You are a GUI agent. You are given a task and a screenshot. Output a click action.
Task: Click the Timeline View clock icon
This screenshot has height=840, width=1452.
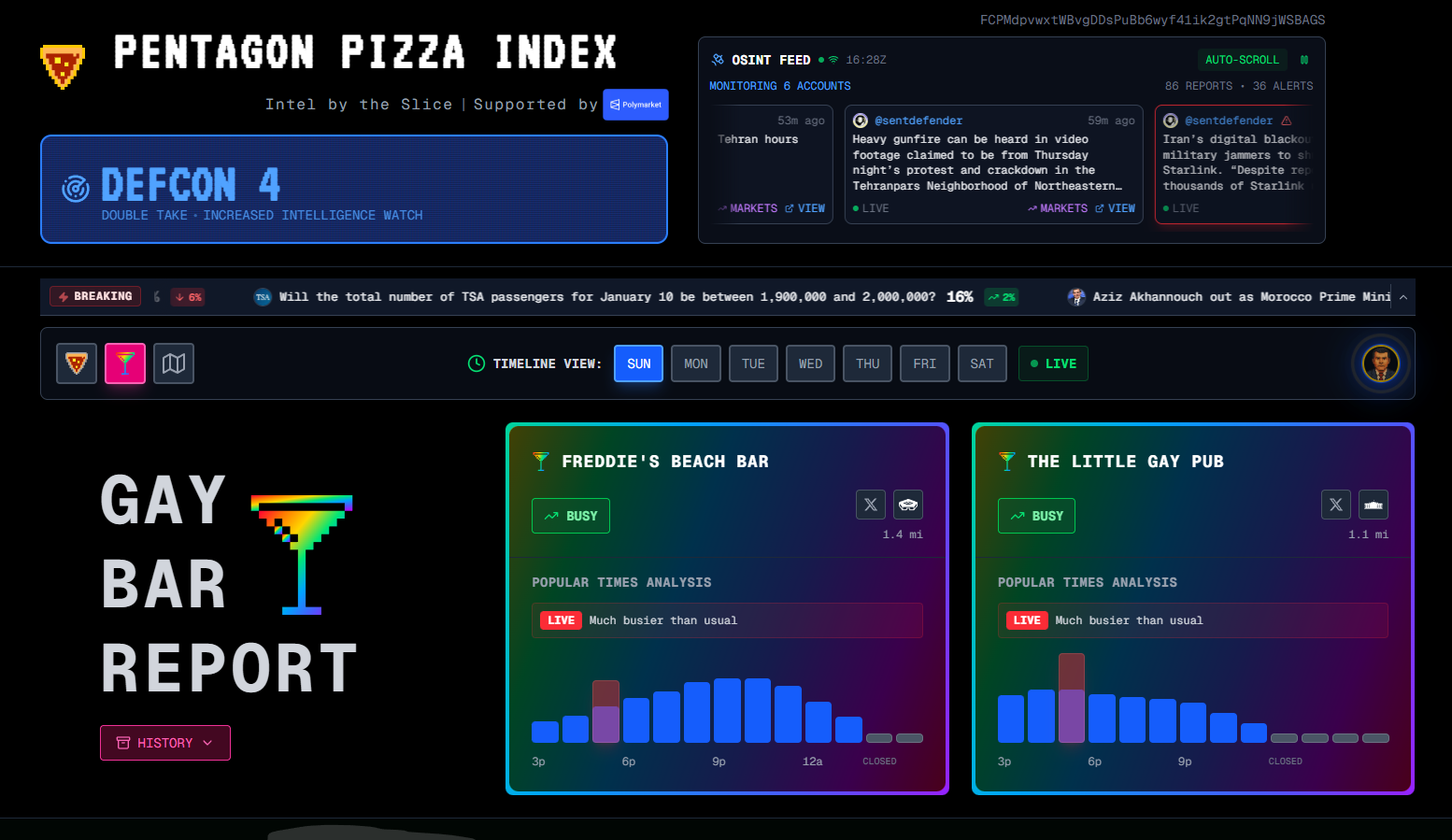[x=477, y=363]
